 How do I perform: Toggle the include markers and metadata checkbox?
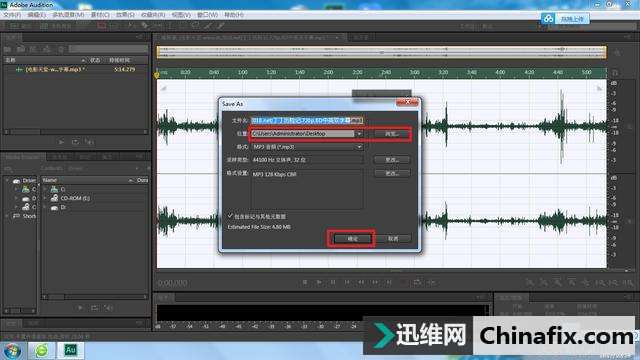click(x=230, y=216)
